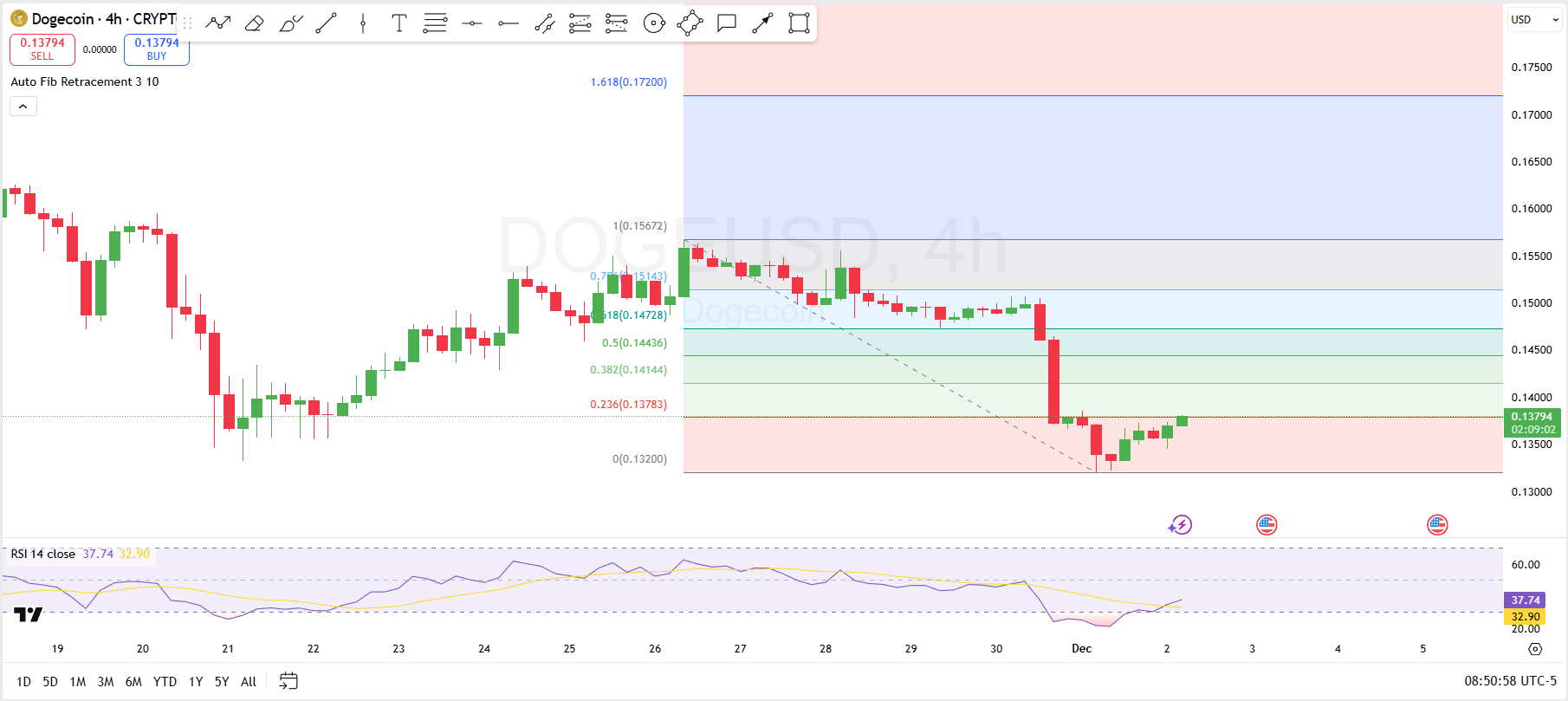Select the Rectangle shape tool
Viewport: 1568px width, 701px height.
pos(799,23)
